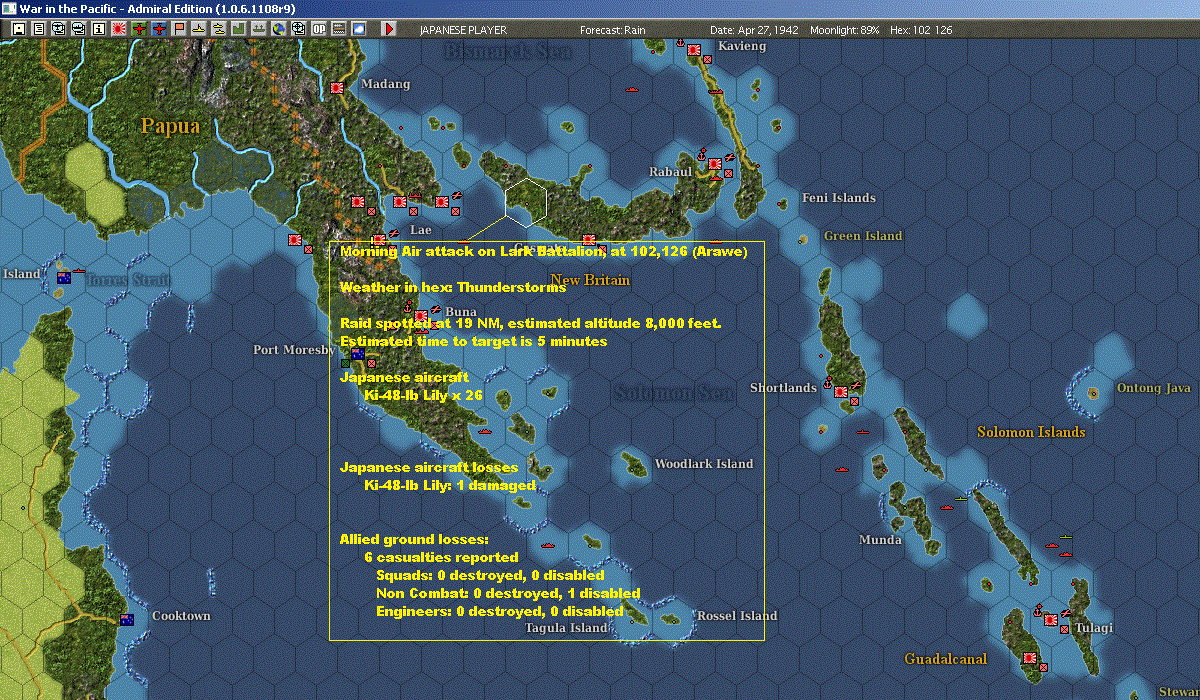Click the striped list icon beside OP
The height and width of the screenshot is (700, 1200).
coord(339,29)
